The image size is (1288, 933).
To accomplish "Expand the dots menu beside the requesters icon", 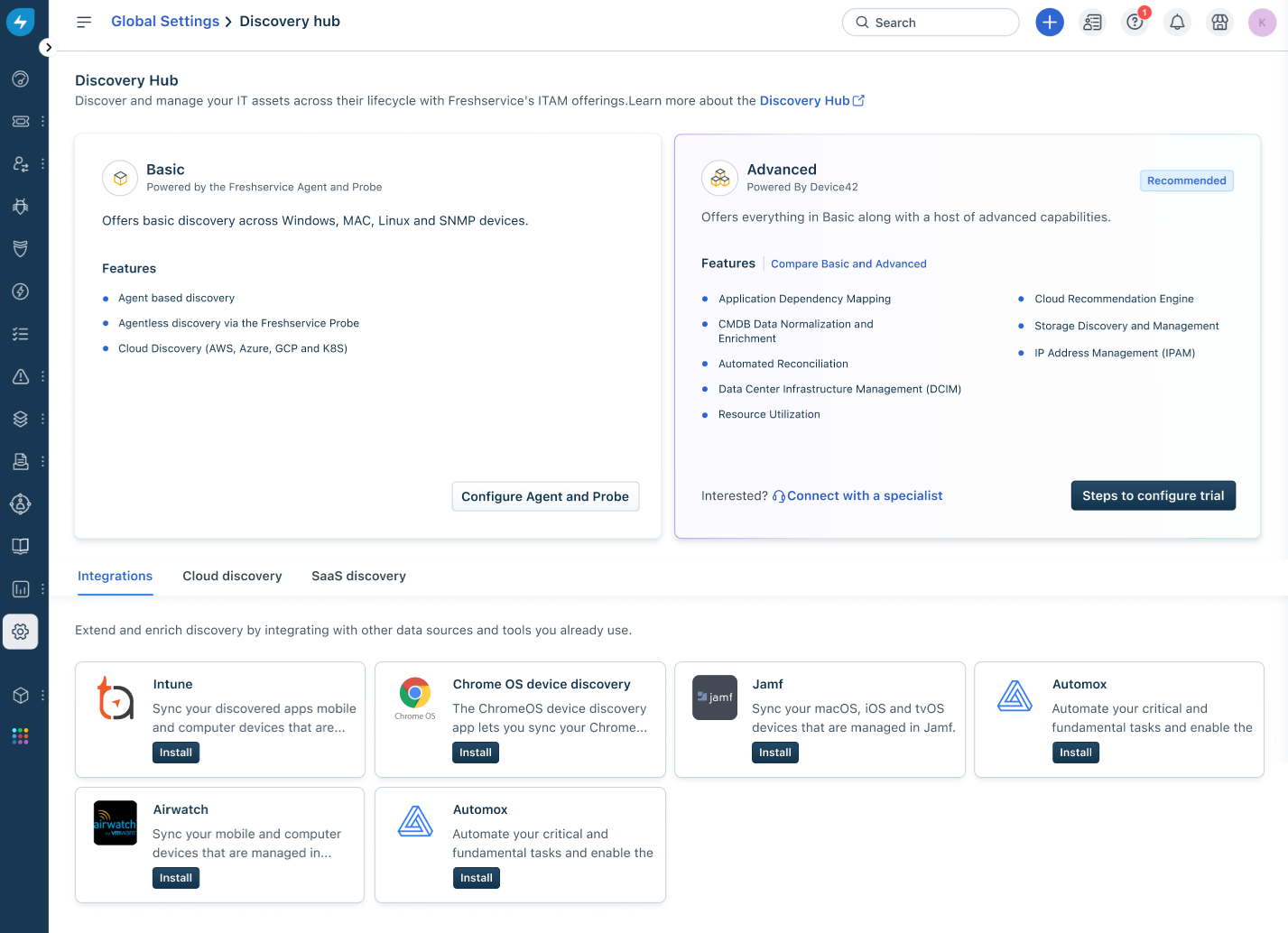I will pyautogui.click(x=42, y=163).
